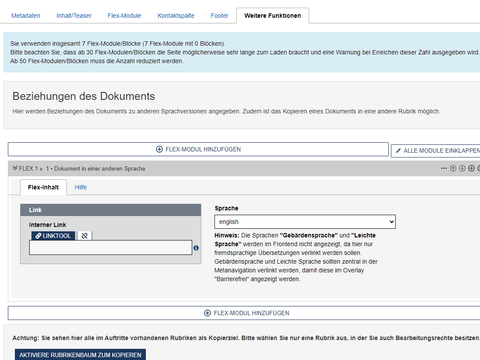The image size is (480, 360).
Task: Click the info icon beside the link field
Action: pos(196,248)
